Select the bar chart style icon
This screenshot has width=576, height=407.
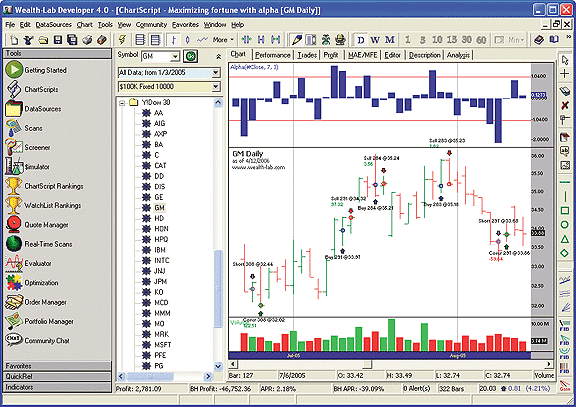[174, 40]
